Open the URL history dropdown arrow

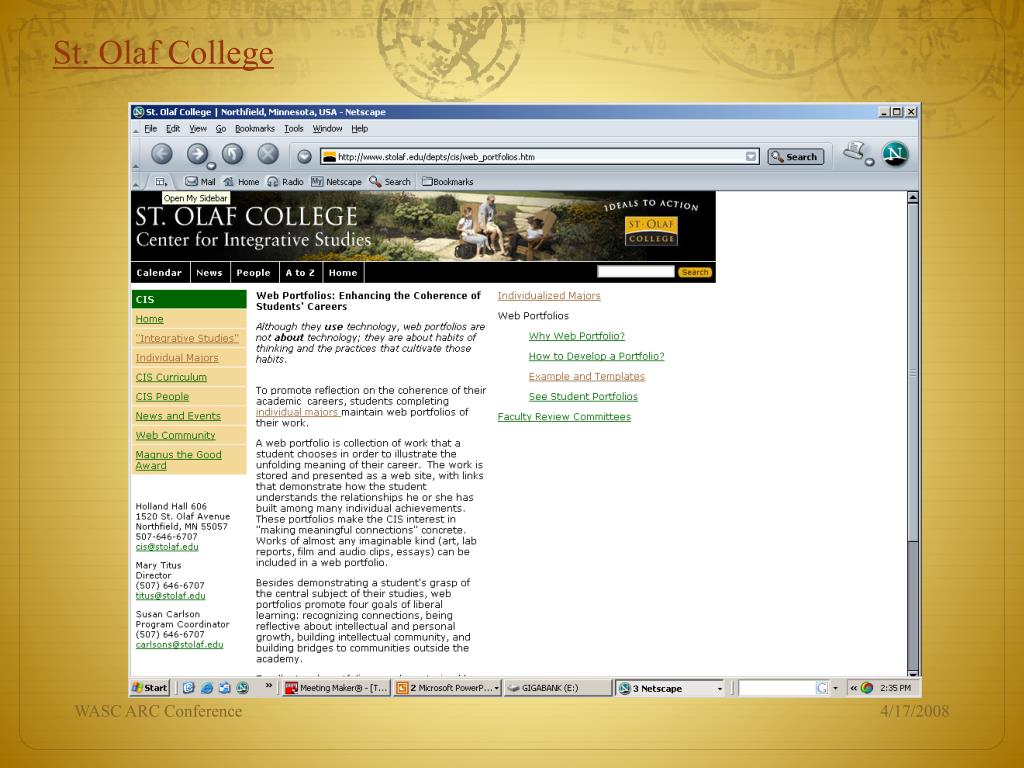pyautogui.click(x=751, y=157)
